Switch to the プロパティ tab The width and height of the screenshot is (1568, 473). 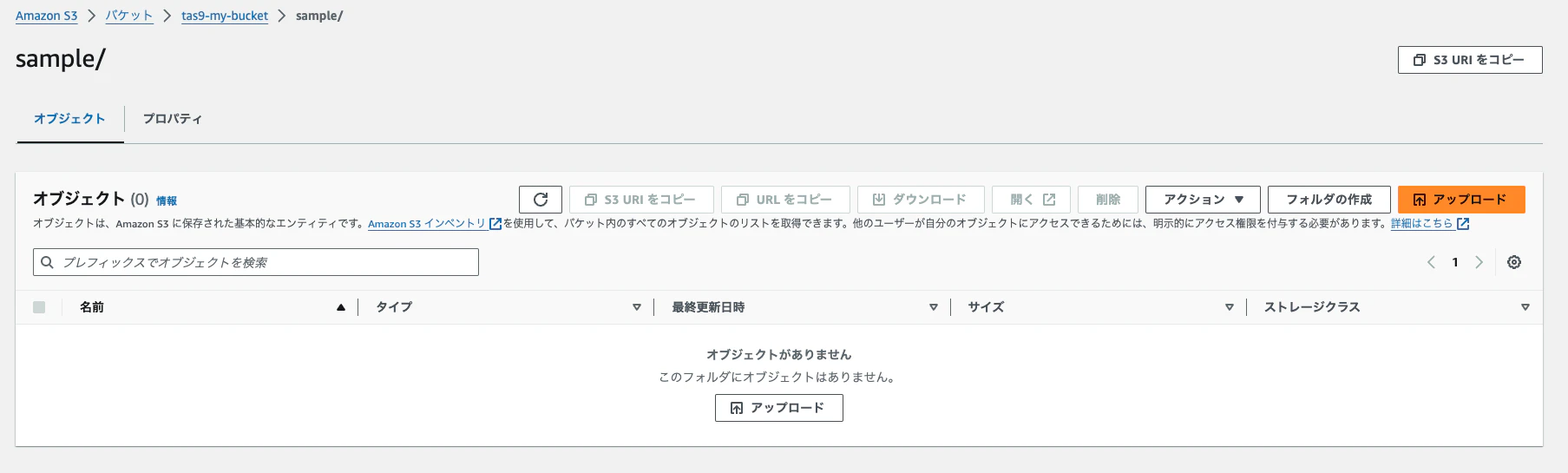pyautogui.click(x=173, y=119)
